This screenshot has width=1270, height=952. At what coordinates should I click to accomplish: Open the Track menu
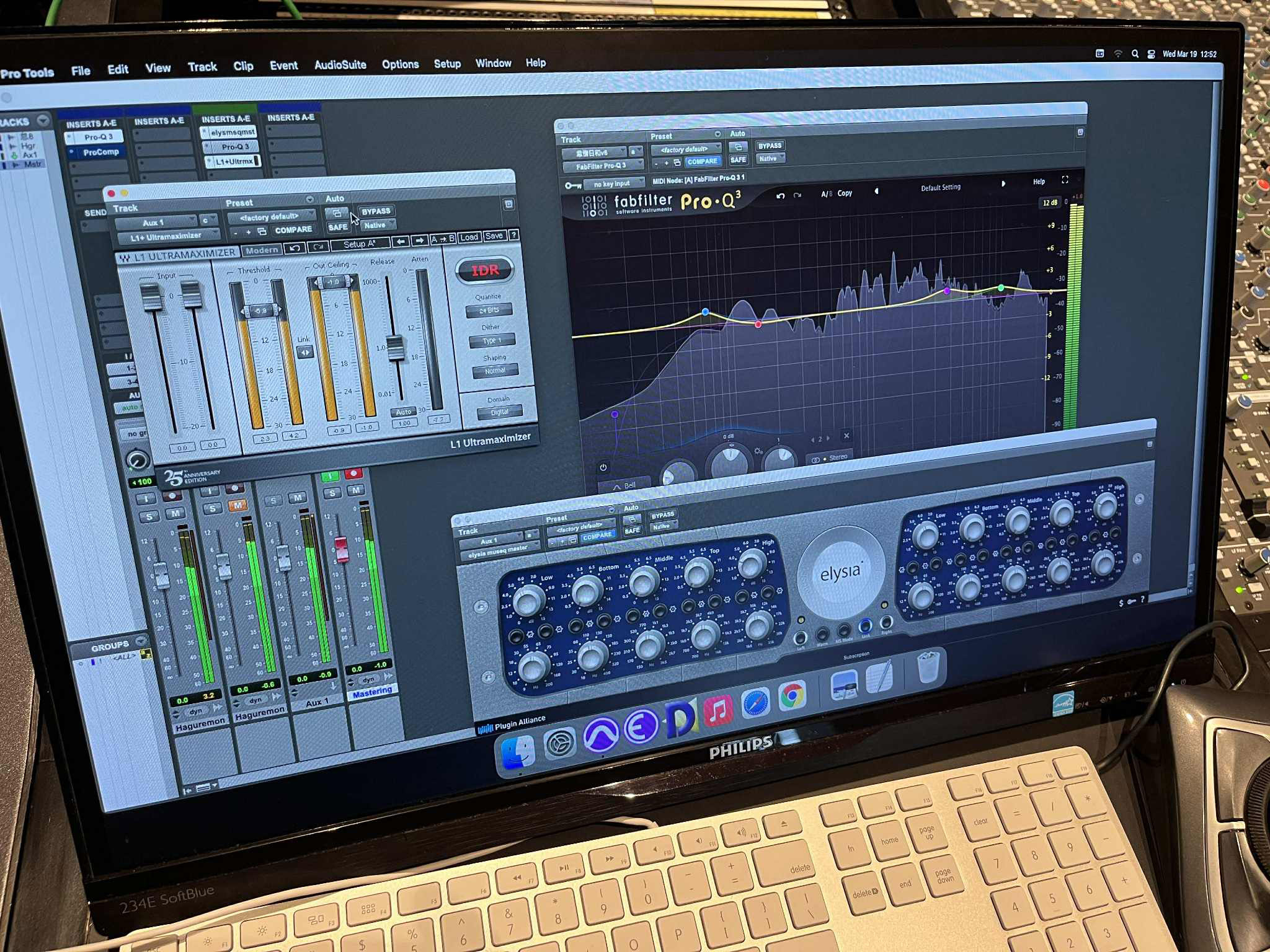[202, 67]
